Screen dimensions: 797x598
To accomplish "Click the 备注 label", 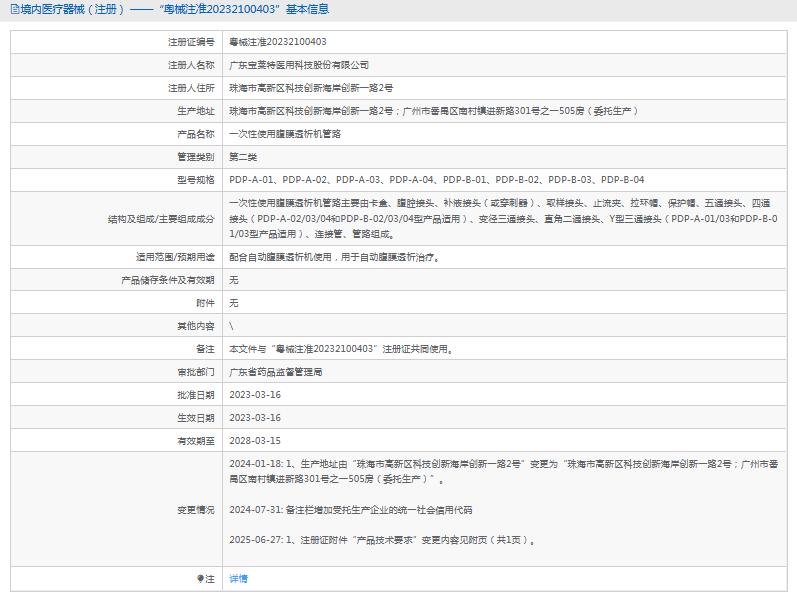I will pos(205,349).
